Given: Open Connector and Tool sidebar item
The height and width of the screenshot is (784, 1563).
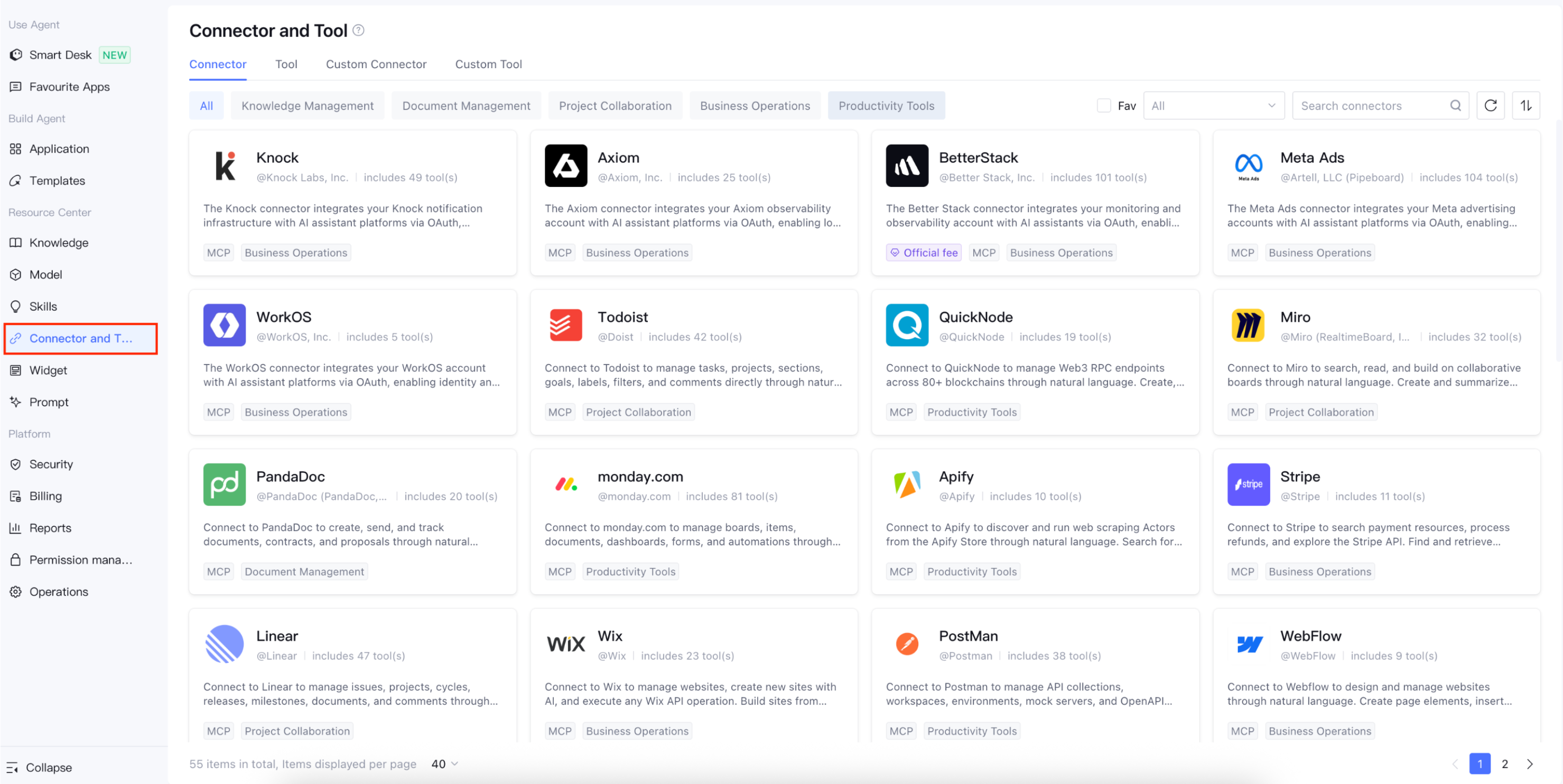Looking at the screenshot, I should (x=81, y=339).
